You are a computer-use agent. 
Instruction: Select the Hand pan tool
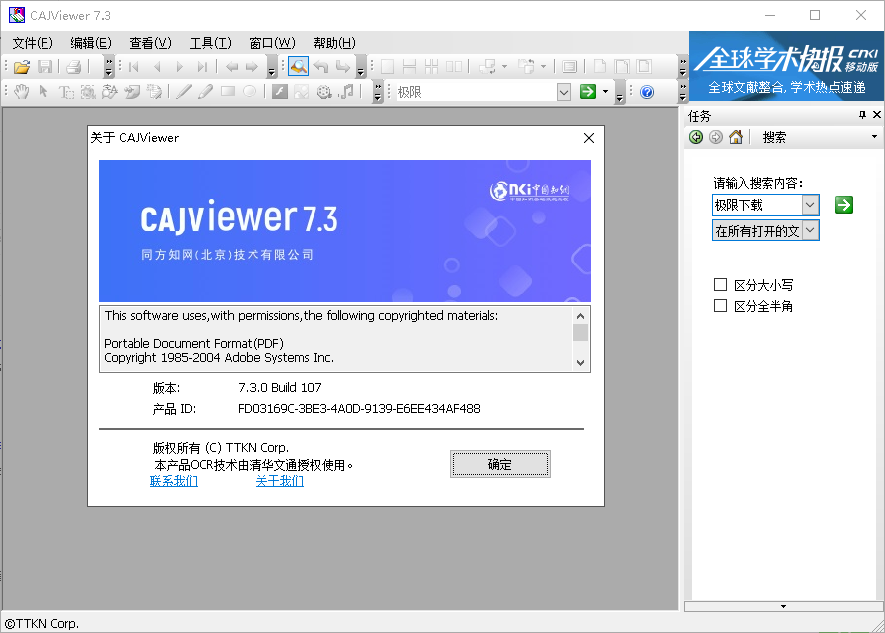click(x=22, y=91)
